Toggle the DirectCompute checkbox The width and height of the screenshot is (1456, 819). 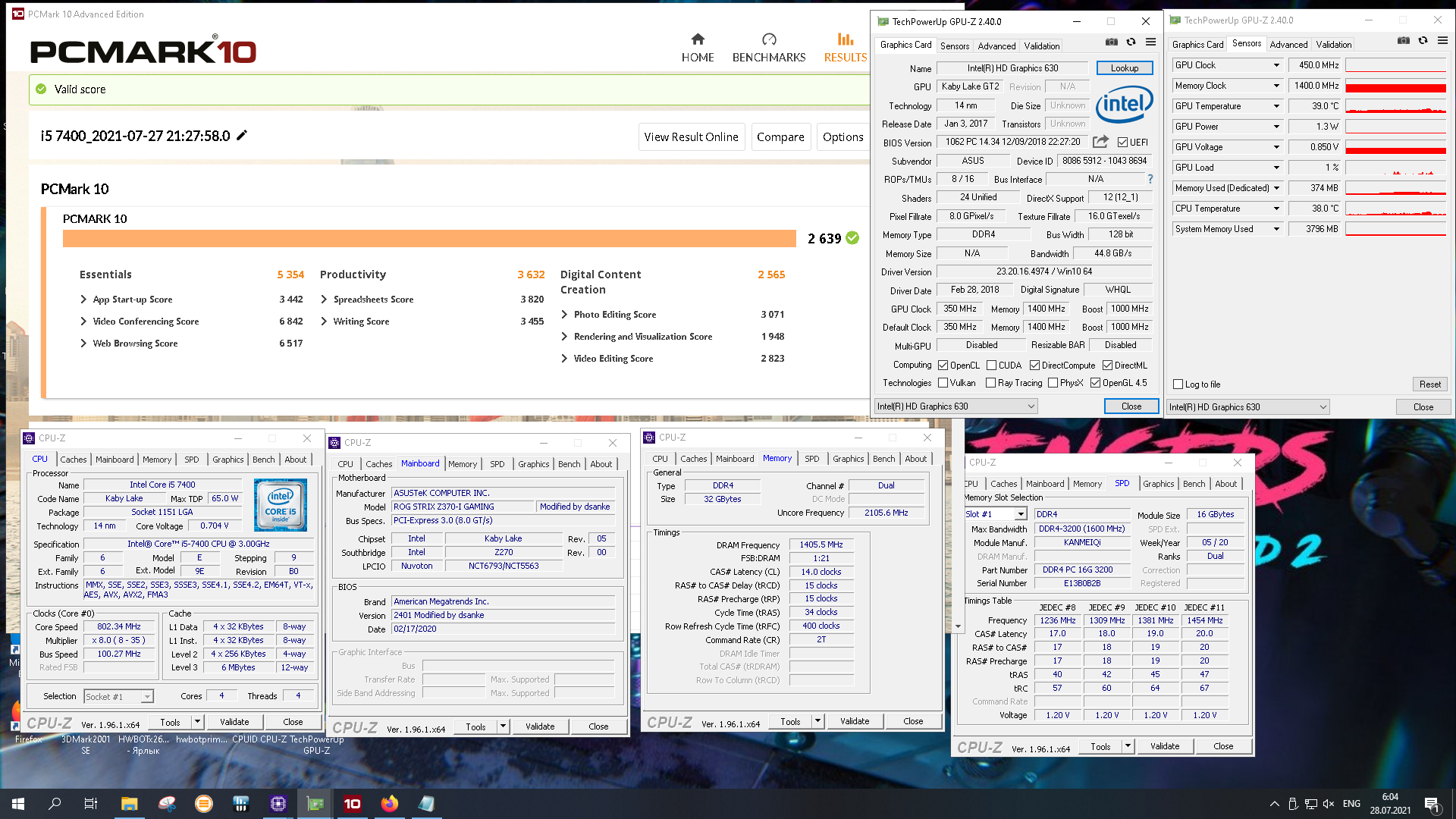click(1034, 366)
